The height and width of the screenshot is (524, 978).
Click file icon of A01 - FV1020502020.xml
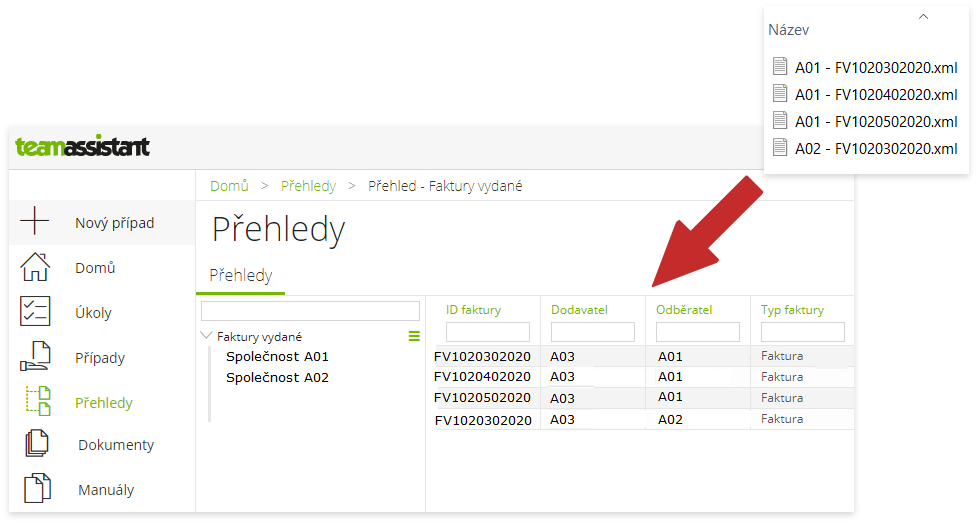click(x=780, y=120)
